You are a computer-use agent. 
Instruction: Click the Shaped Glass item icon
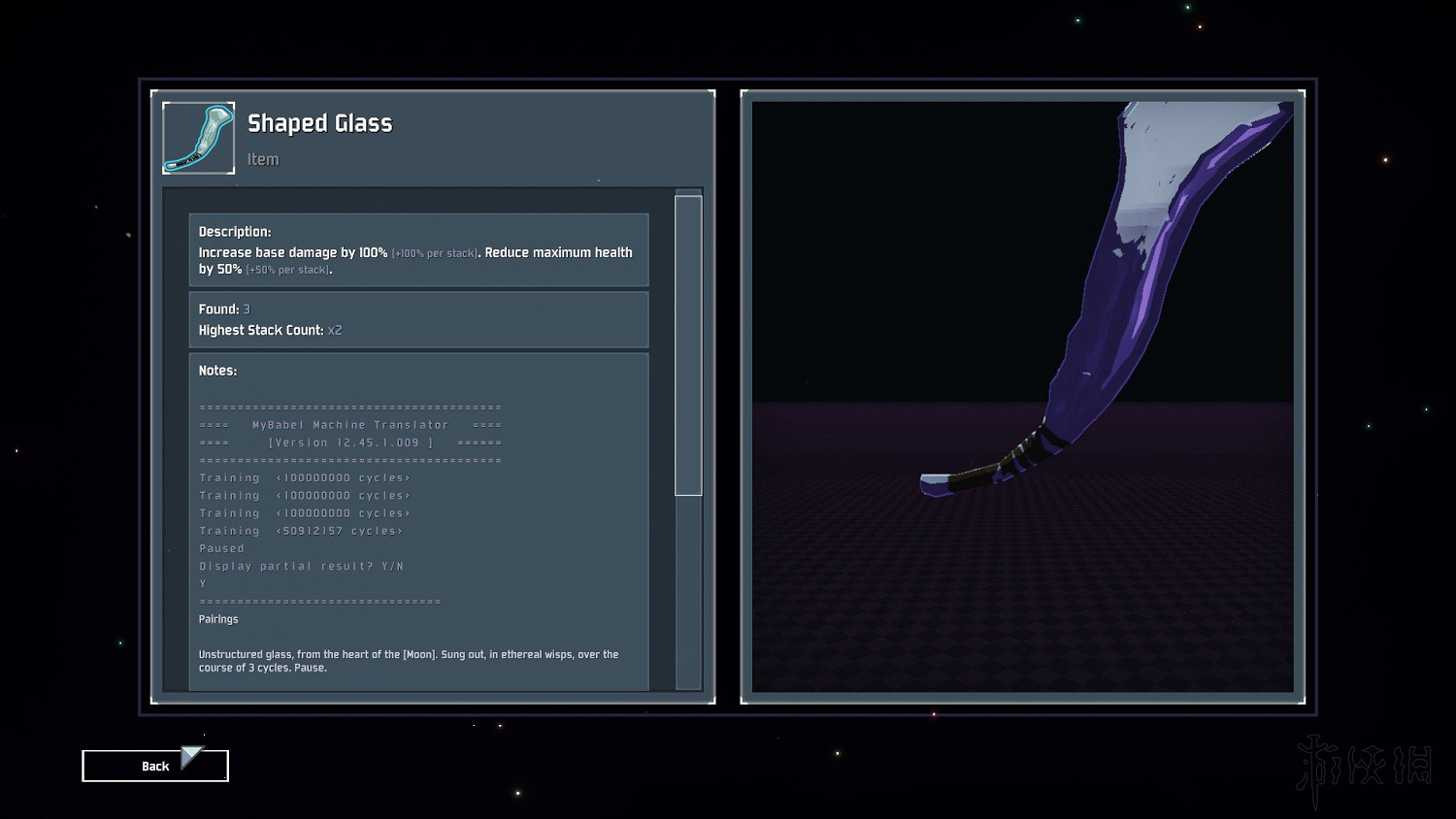(198, 138)
